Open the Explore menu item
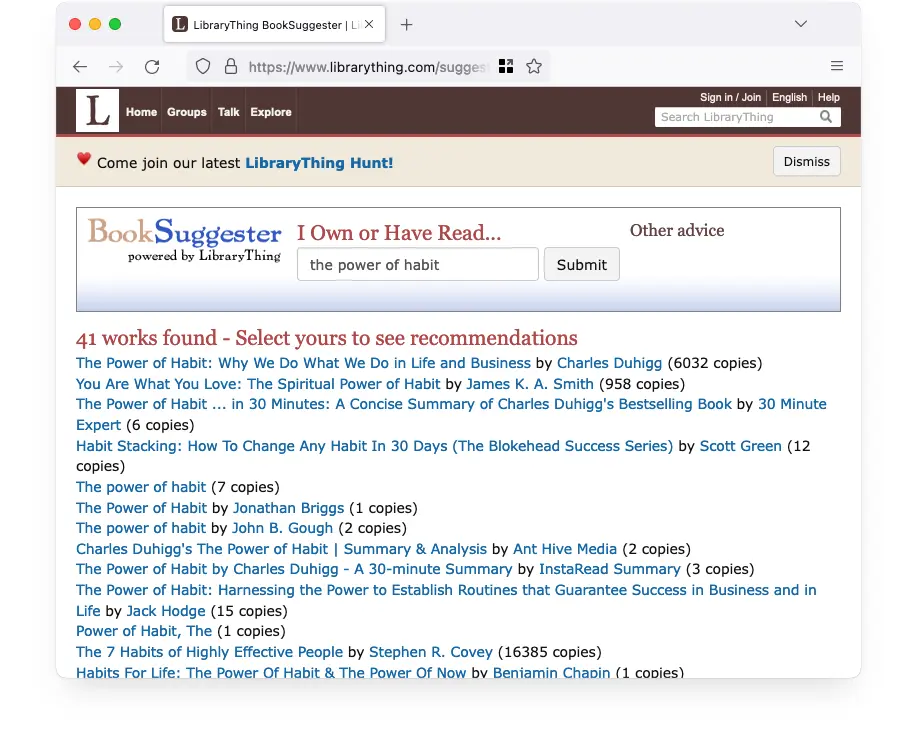Screen dimensions: 917x752 pos(271,112)
